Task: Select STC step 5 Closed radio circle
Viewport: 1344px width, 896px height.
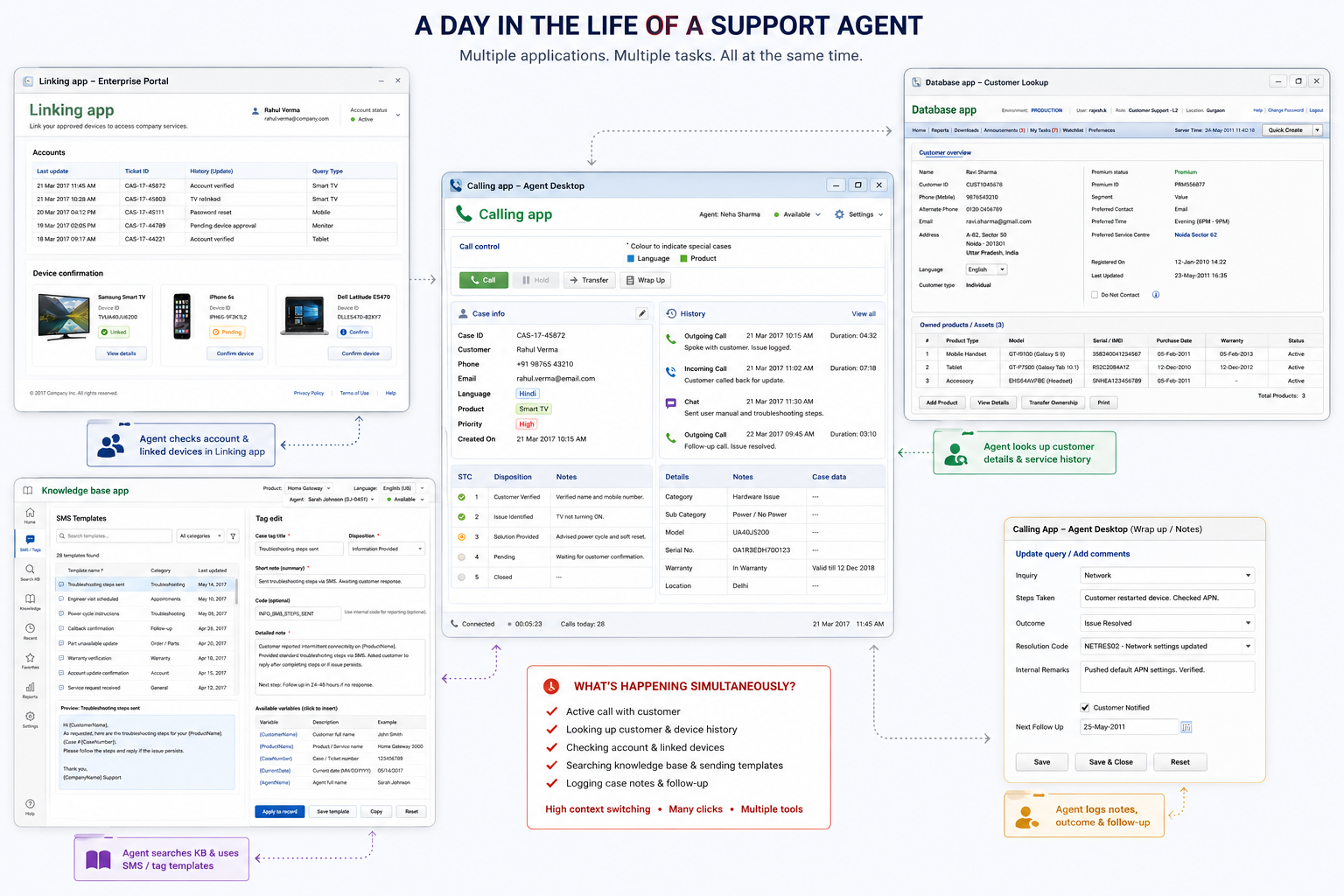Action: point(462,577)
